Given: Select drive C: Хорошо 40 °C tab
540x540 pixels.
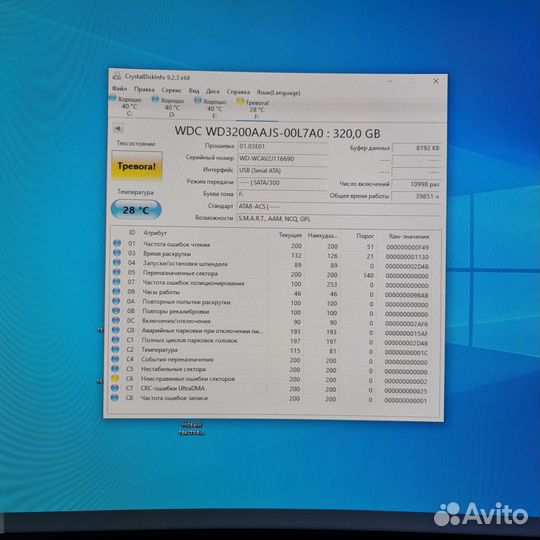Looking at the screenshot, I should tap(126, 106).
